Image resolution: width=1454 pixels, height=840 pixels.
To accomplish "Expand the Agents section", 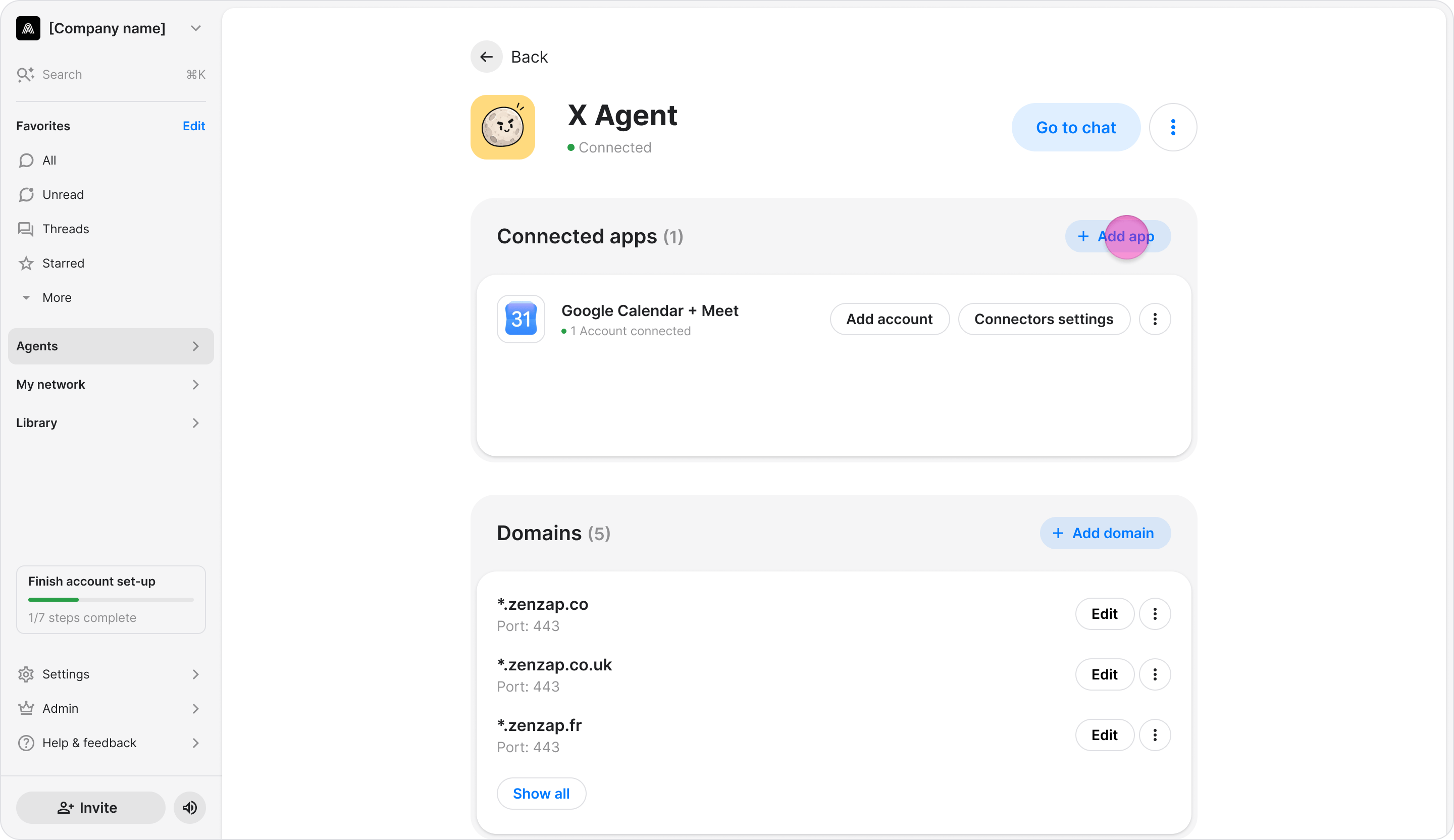I will (111, 346).
